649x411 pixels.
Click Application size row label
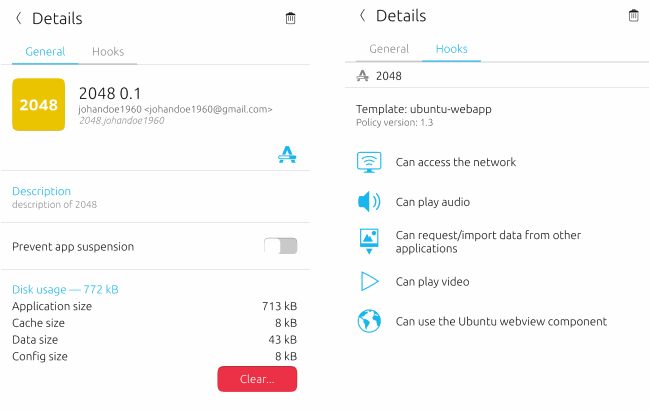(x=52, y=306)
